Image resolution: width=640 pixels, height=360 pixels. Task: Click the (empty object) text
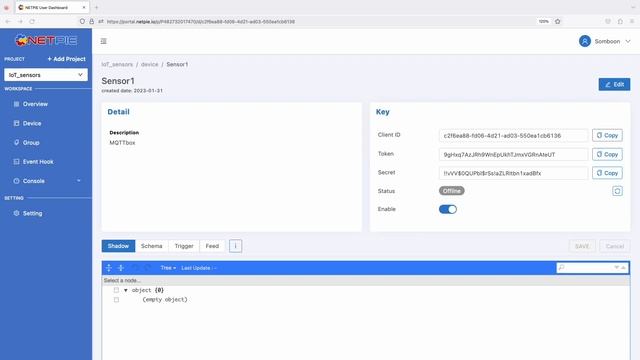(165, 300)
